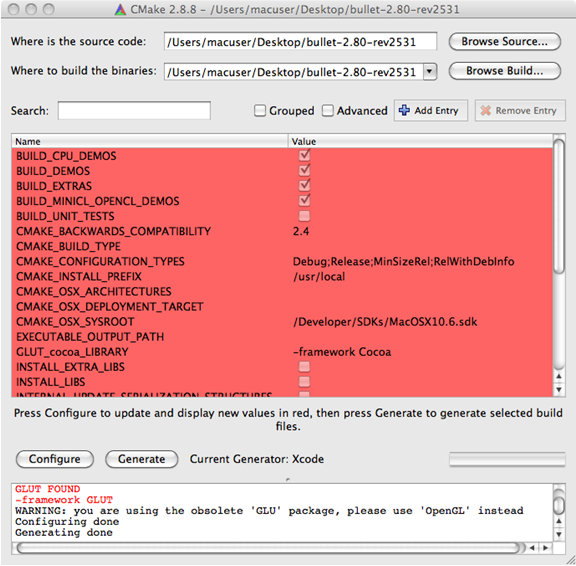Select the CMAKE_CONFIGURATION_TYPES entry

[100, 261]
